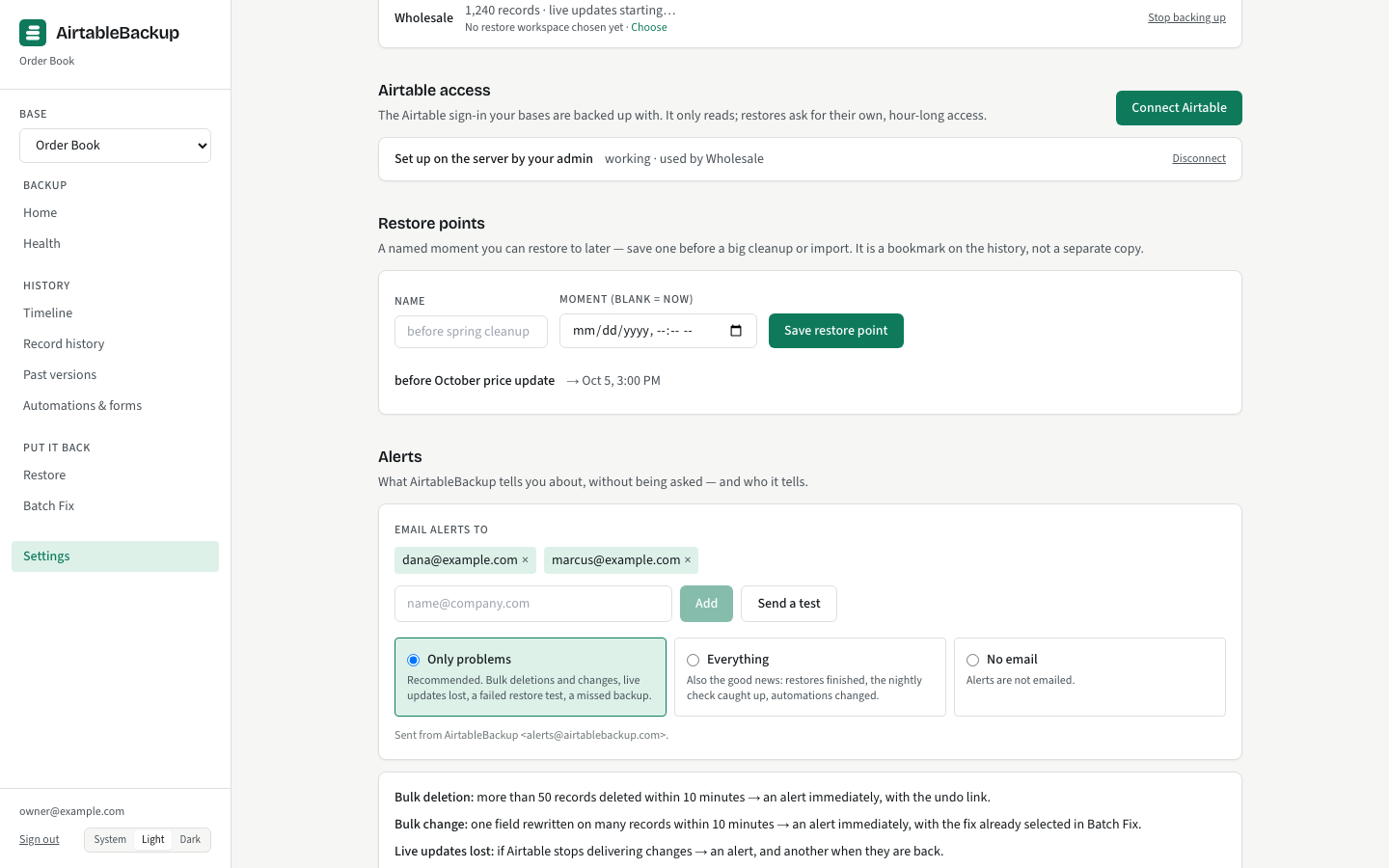The image size is (1389, 868).
Task: Switch theme to Light
Action: coord(153,840)
